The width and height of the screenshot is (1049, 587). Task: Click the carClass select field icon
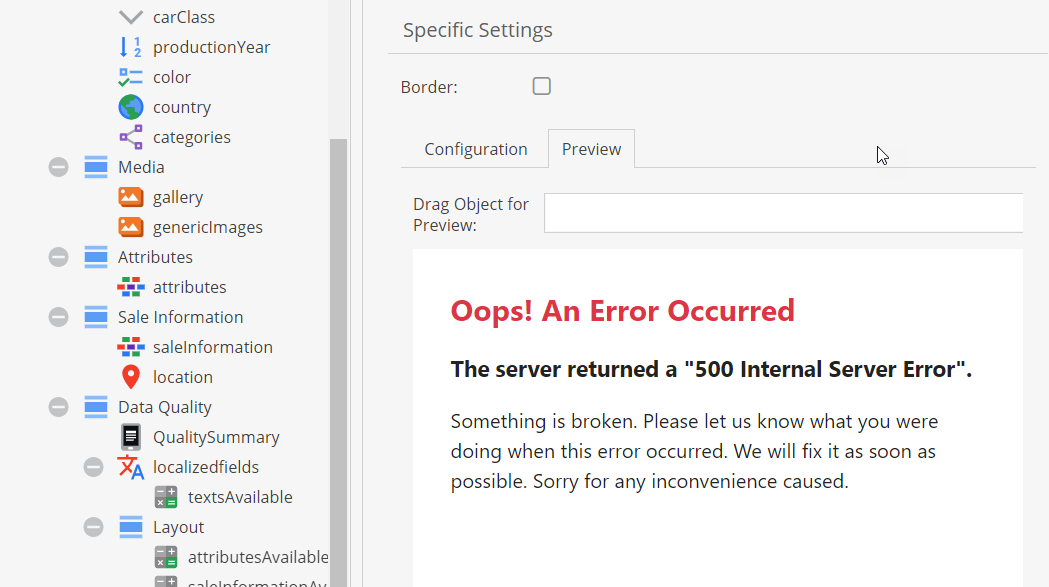(130, 17)
